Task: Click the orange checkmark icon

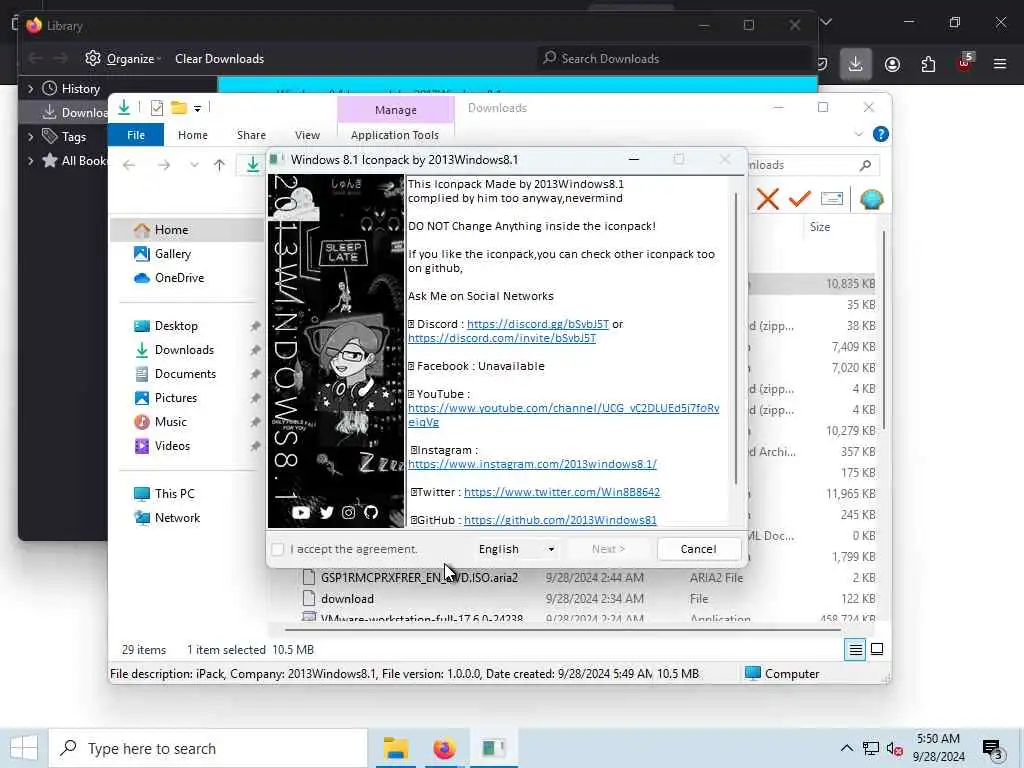Action: 799,199
